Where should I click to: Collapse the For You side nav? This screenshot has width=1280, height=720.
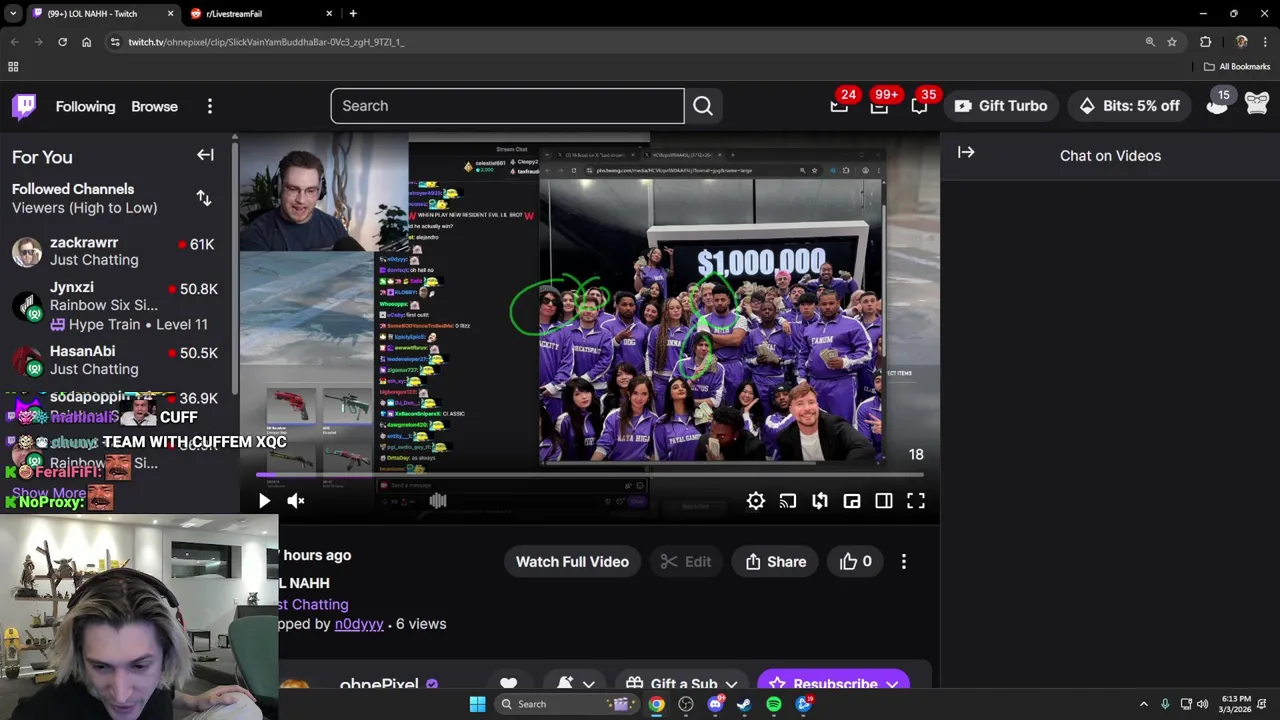coord(205,155)
